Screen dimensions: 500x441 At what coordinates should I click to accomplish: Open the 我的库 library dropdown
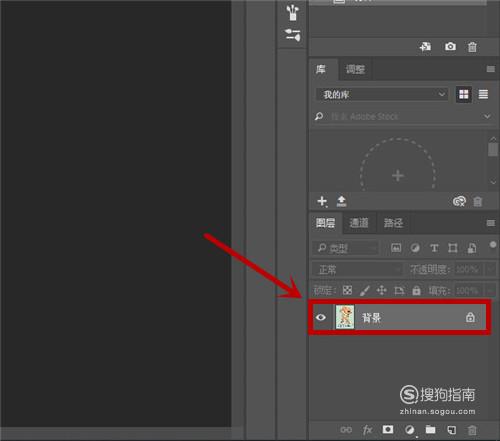(382, 95)
